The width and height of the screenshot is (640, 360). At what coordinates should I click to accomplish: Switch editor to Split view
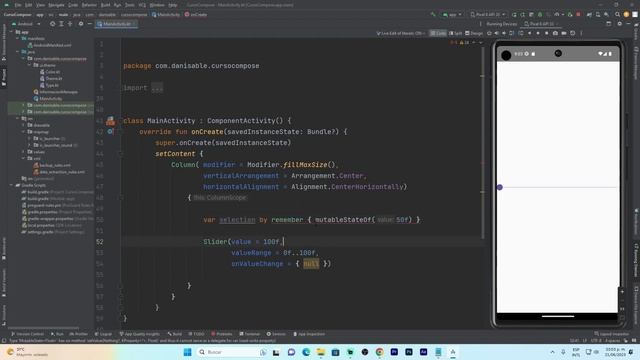tap(455, 33)
